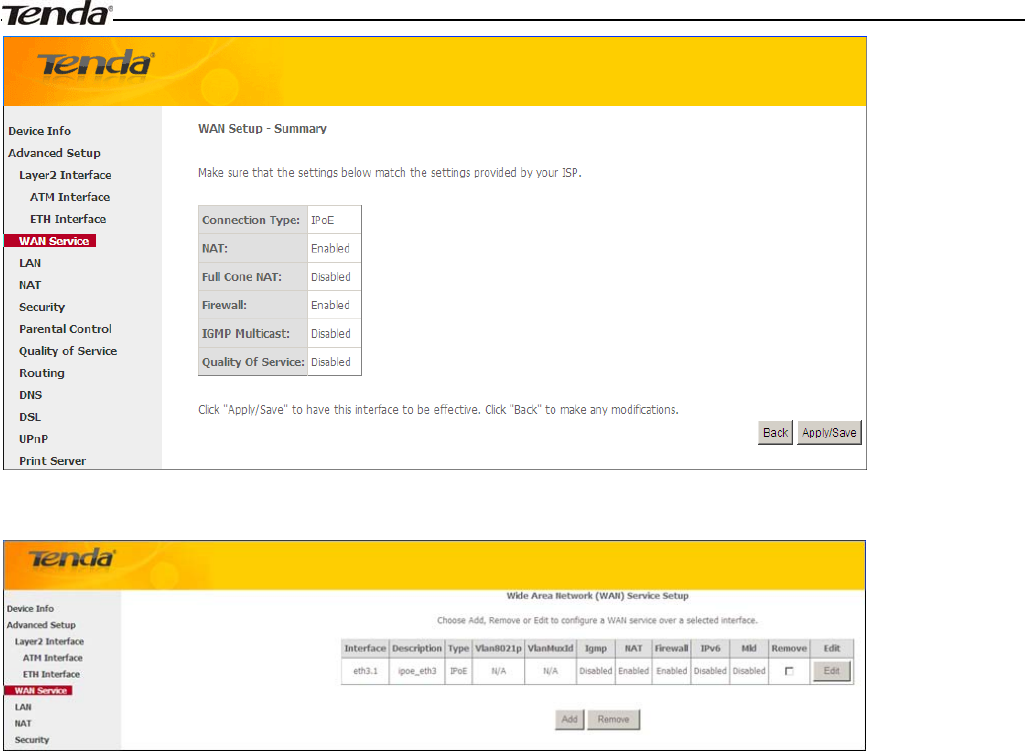The image size is (1025, 751).
Task: Open NAT in lower sidebar
Action: click(23, 724)
